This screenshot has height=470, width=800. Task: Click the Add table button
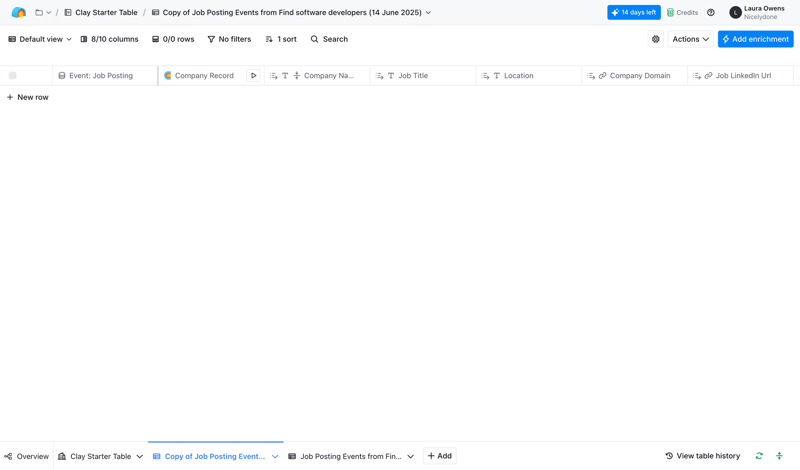[439, 456]
